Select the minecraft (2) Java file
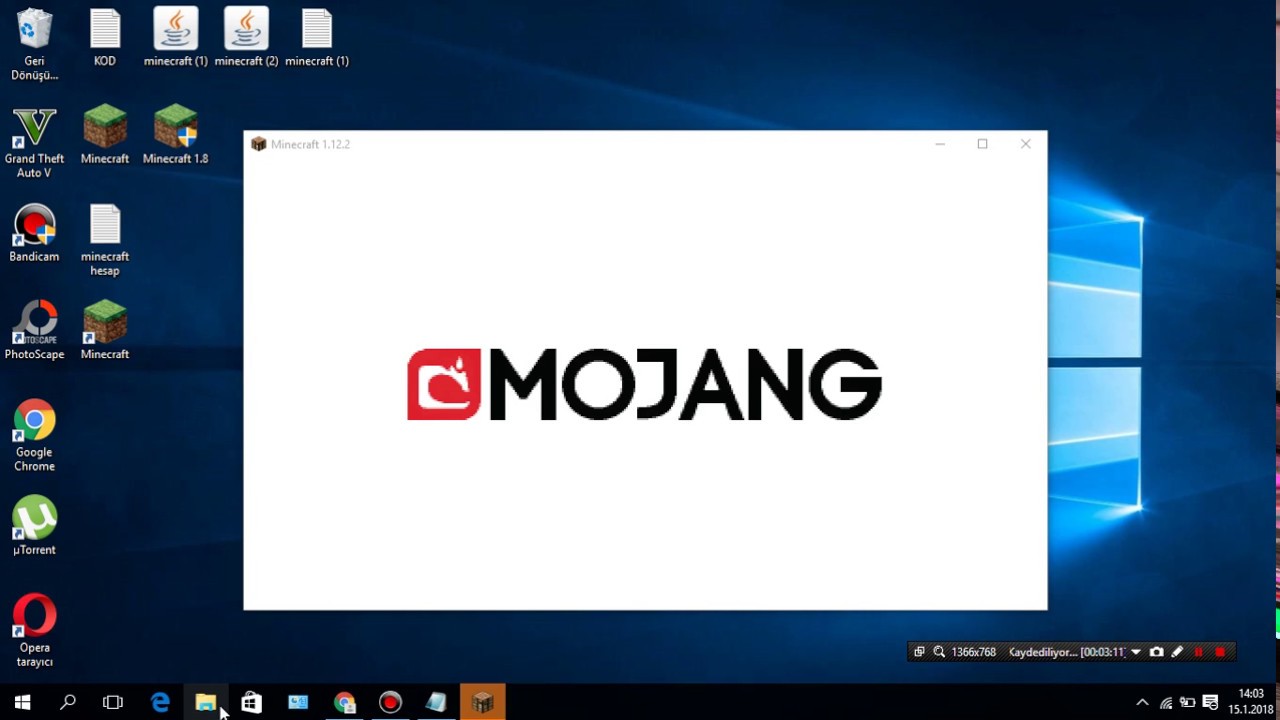 (x=246, y=38)
